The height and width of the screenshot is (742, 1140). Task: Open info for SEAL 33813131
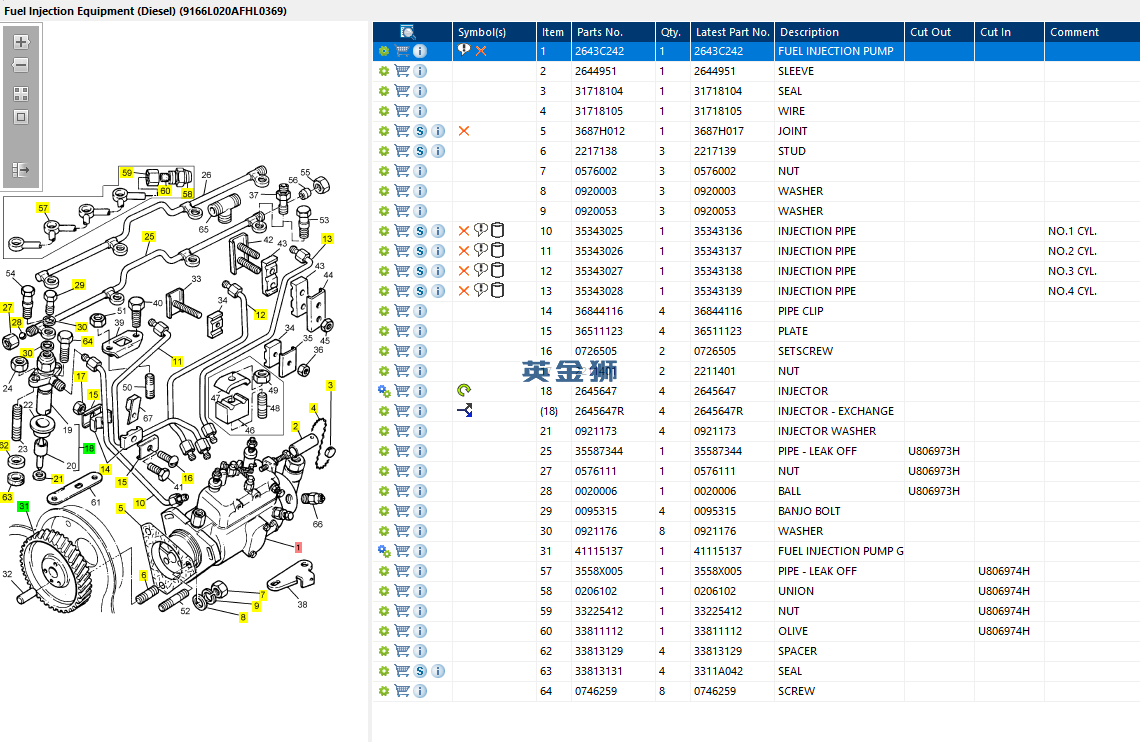pos(438,672)
